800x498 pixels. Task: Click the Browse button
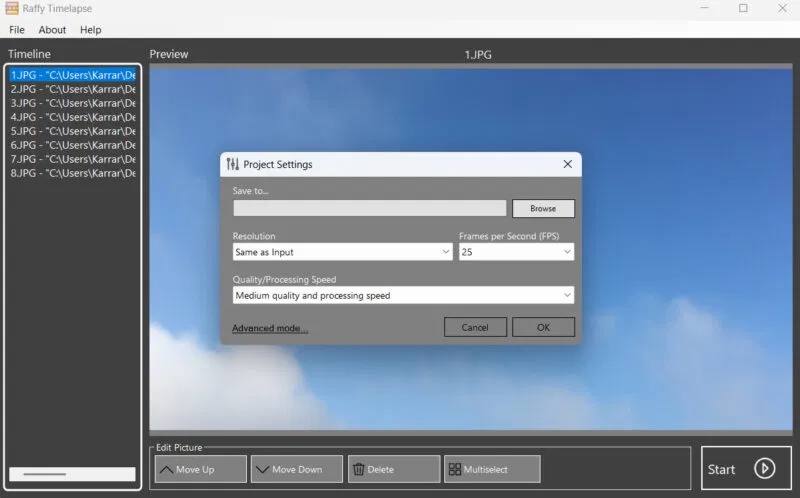click(x=543, y=209)
